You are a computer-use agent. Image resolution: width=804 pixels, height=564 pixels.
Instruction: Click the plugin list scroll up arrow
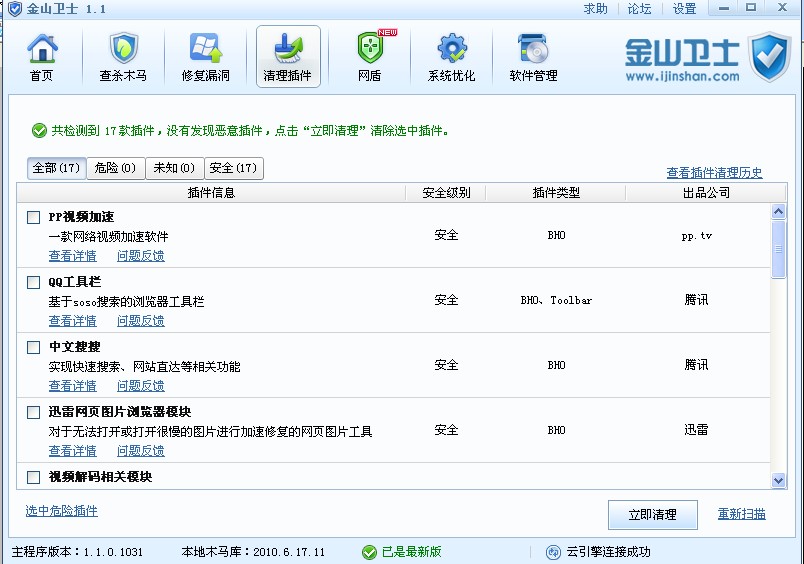[x=778, y=211]
